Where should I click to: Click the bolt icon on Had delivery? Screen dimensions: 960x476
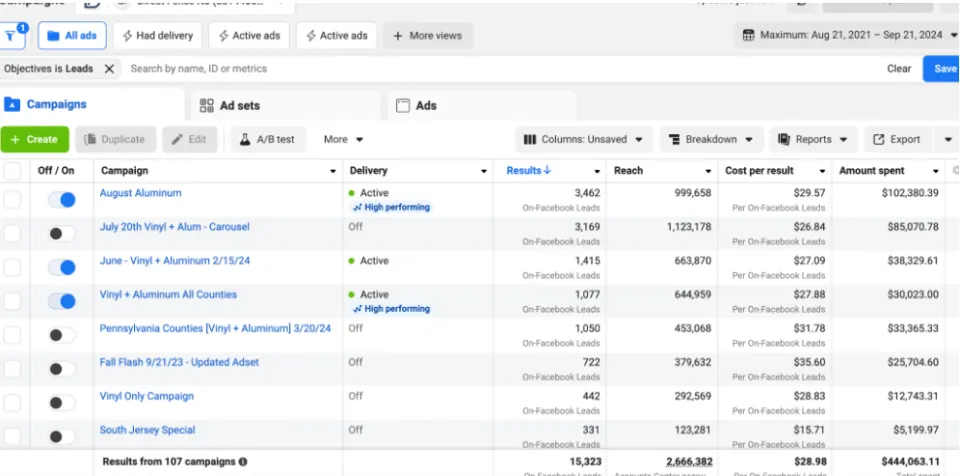[127, 36]
